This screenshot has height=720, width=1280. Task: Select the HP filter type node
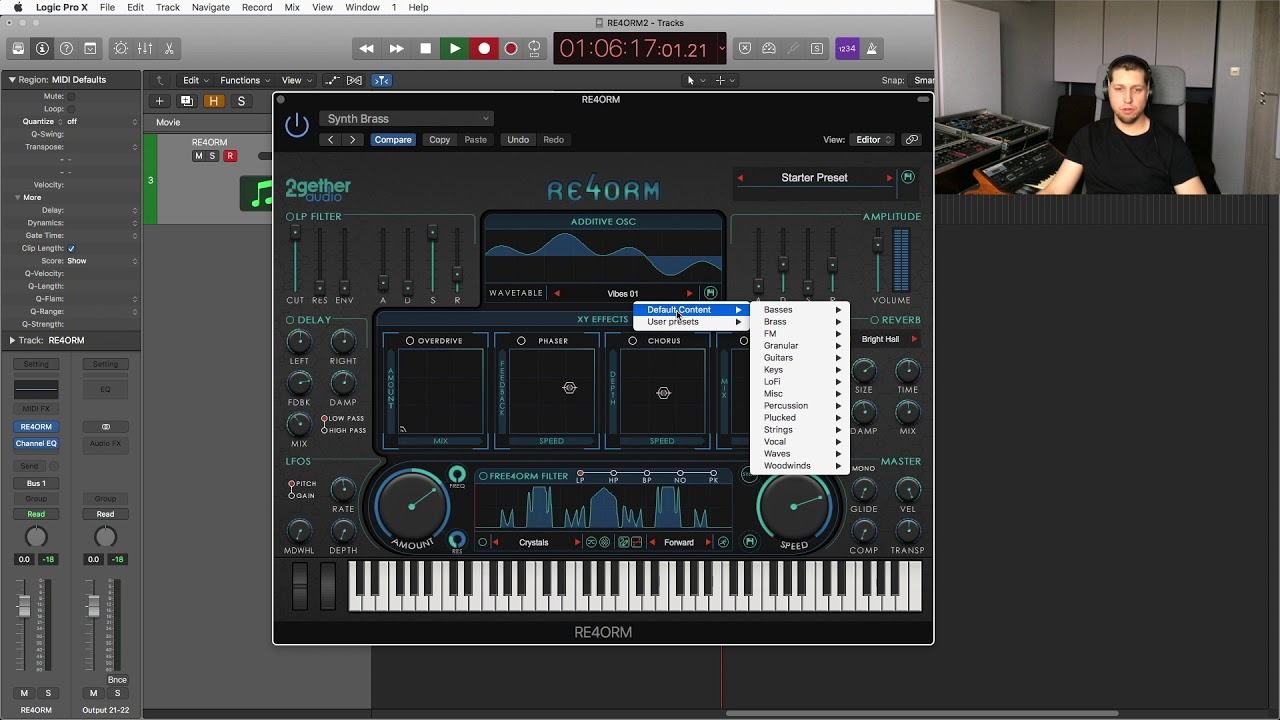(x=613, y=473)
